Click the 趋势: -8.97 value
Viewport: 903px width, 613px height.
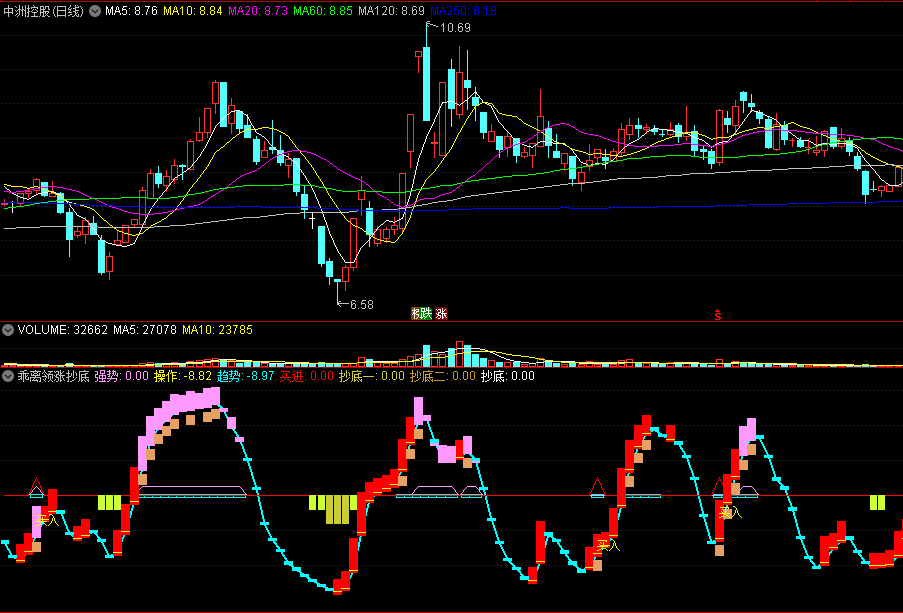pos(245,376)
